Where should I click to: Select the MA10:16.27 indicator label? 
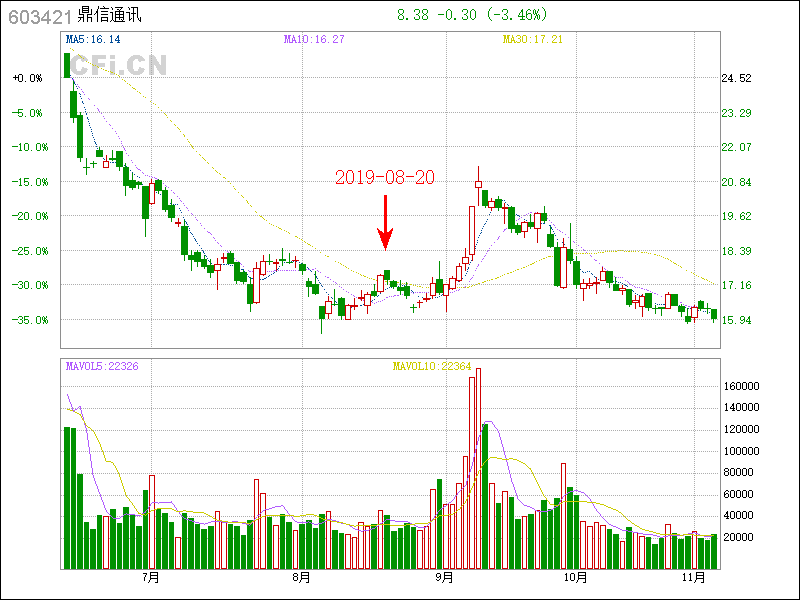click(x=314, y=39)
